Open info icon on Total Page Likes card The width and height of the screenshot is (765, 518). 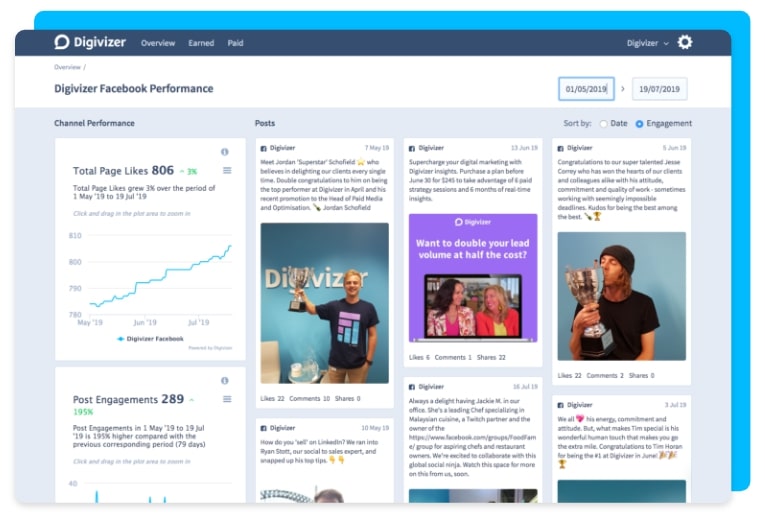pos(224,152)
